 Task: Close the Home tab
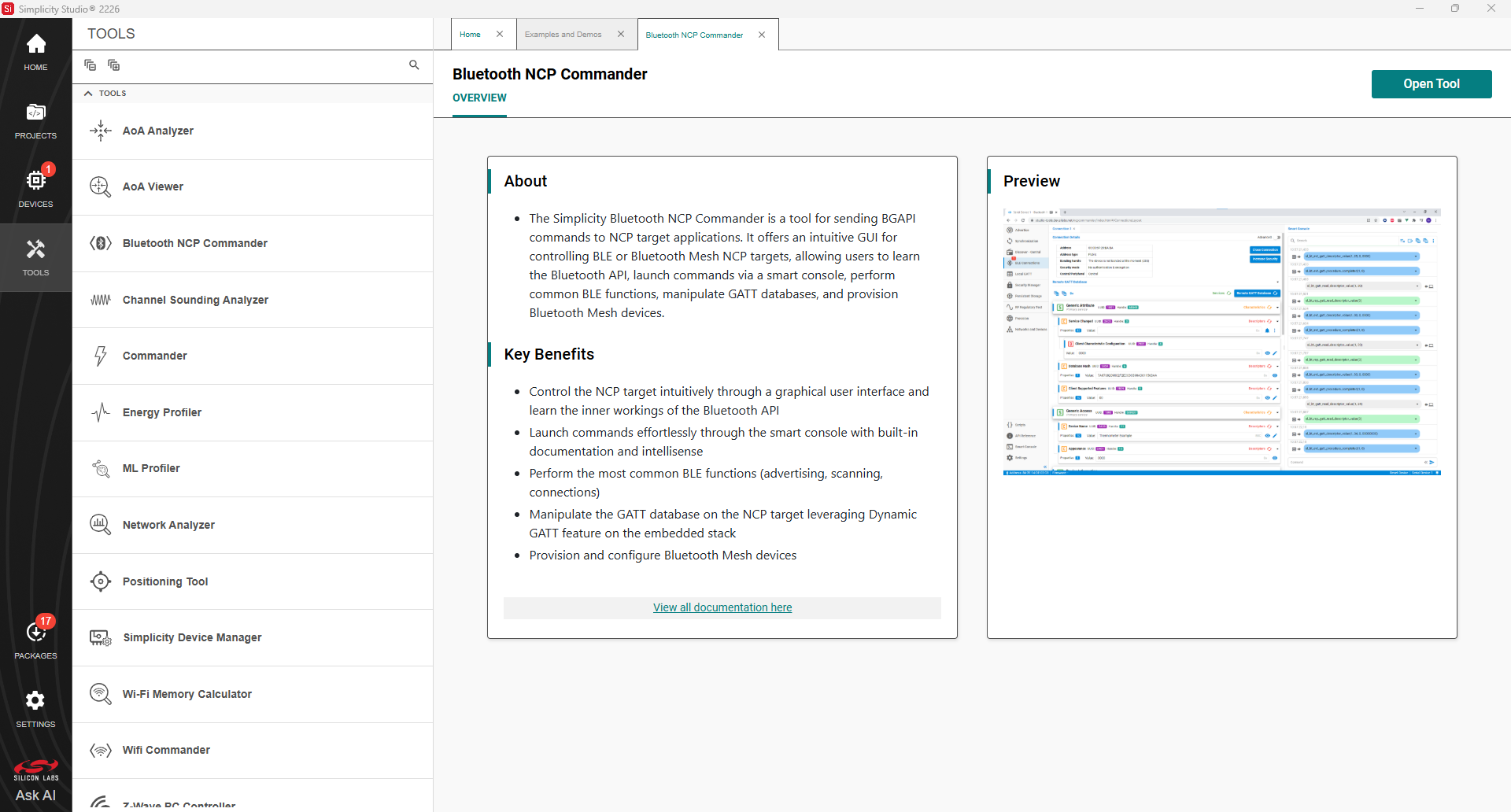pos(500,34)
